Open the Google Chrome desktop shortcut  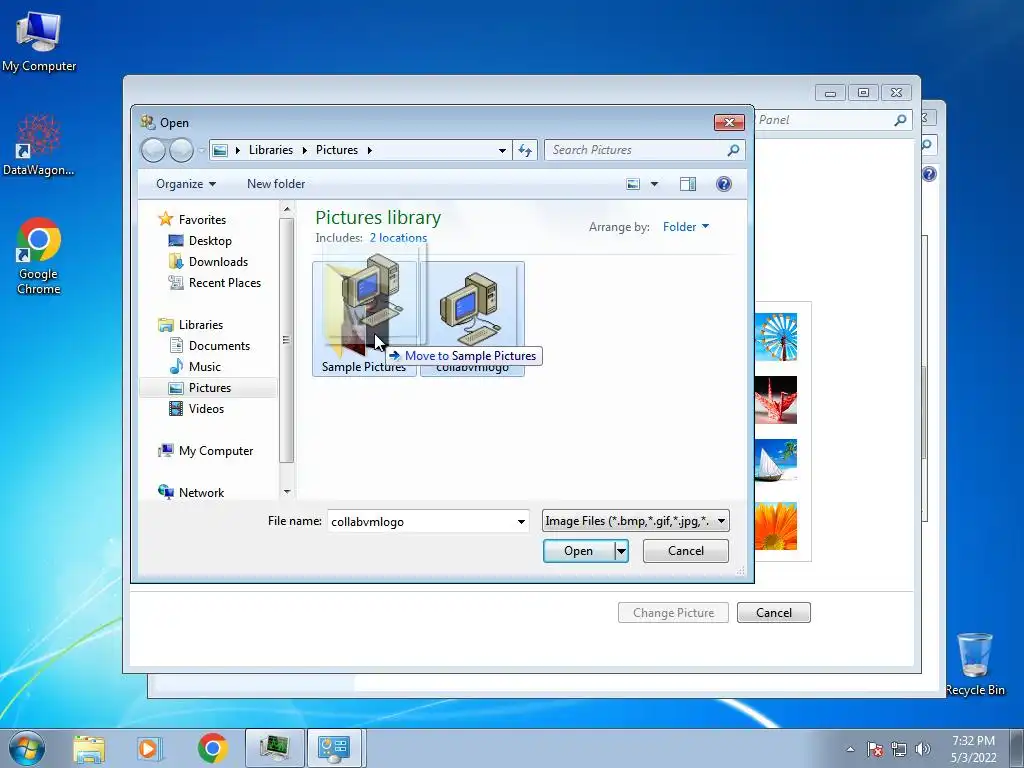(39, 256)
